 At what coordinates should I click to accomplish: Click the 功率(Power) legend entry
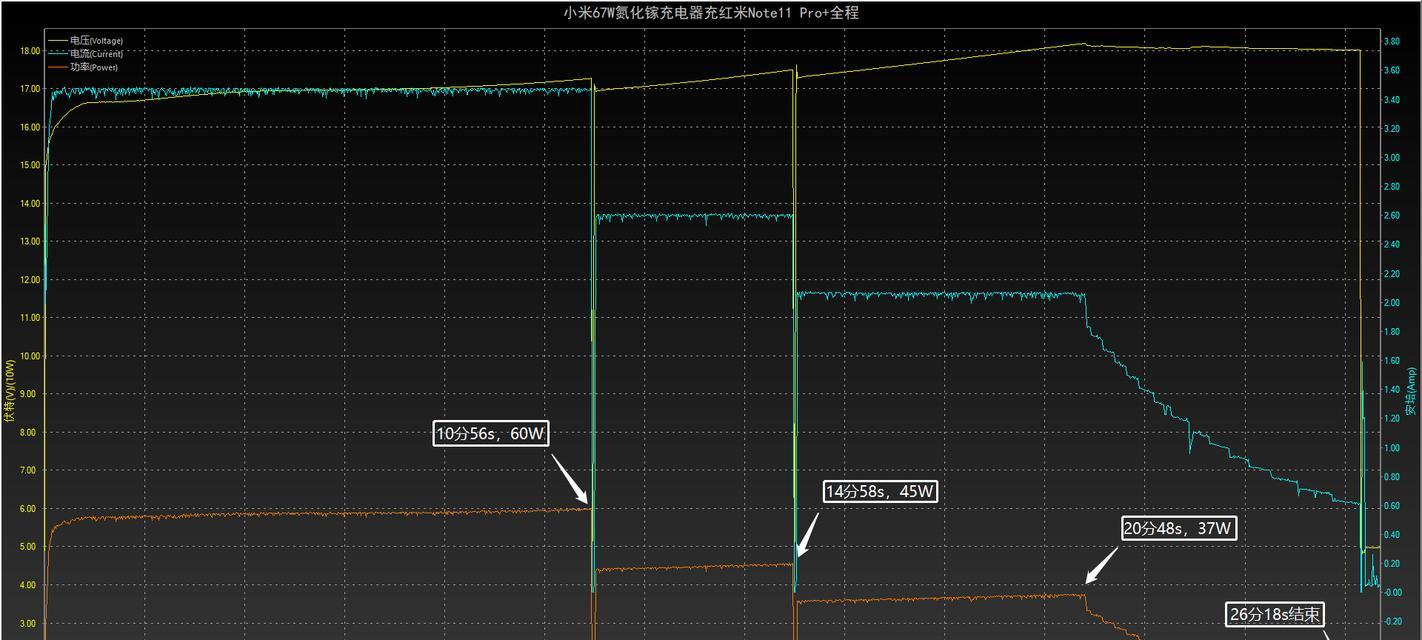(x=83, y=67)
